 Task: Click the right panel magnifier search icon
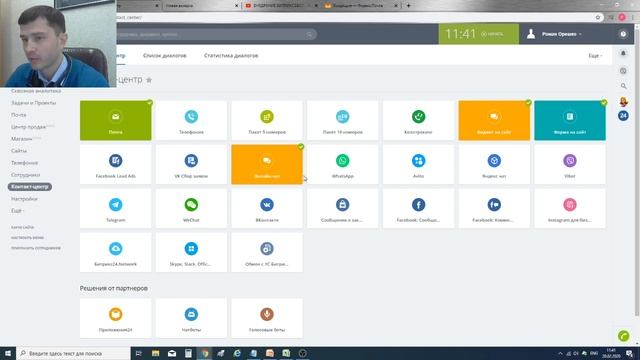coord(623,86)
